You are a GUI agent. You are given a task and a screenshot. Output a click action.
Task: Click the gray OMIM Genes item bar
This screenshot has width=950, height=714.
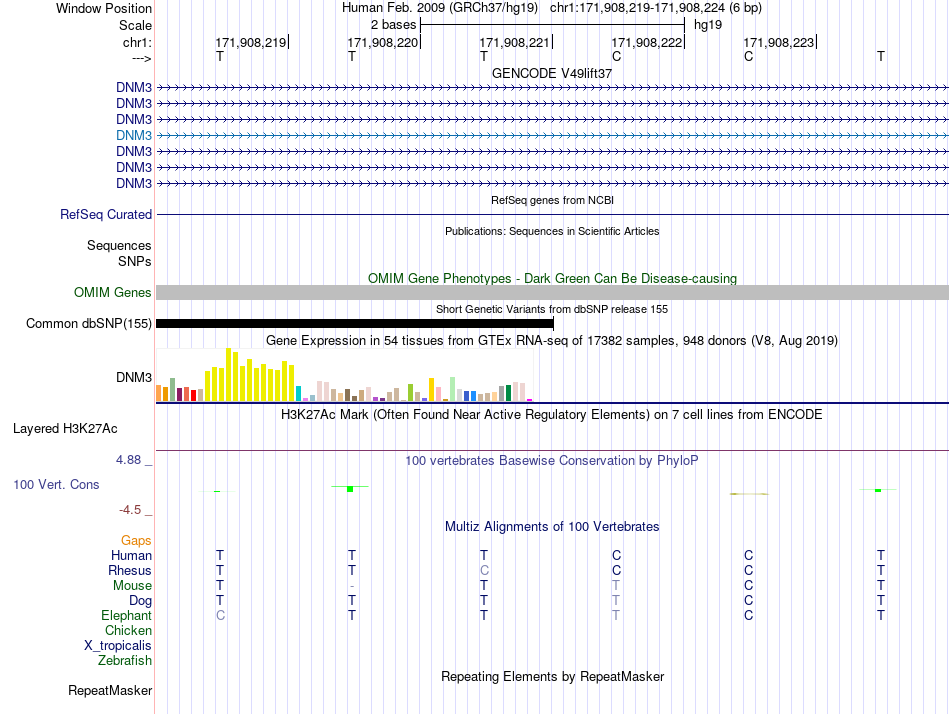click(553, 293)
